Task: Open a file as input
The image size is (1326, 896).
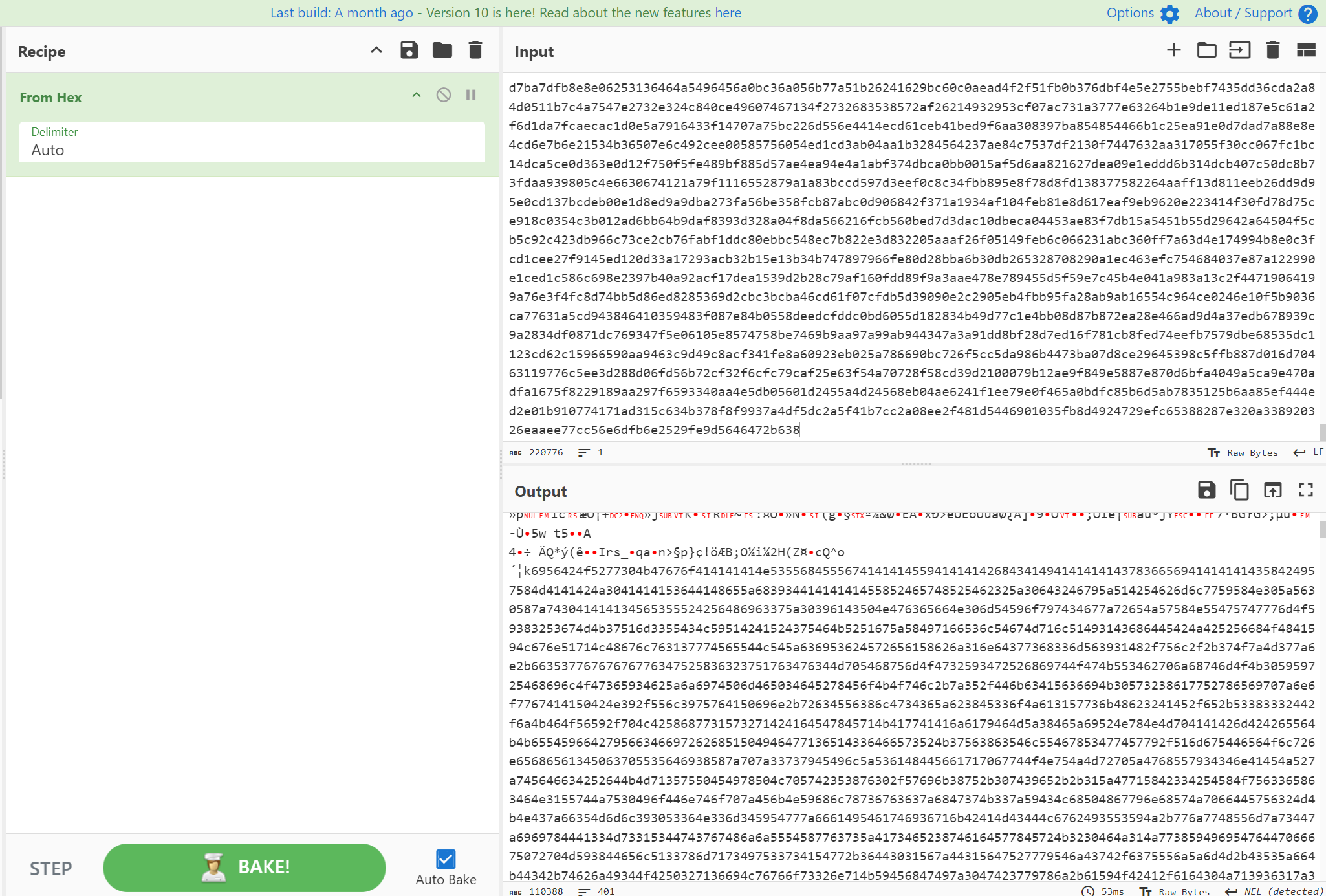Action: point(1240,50)
